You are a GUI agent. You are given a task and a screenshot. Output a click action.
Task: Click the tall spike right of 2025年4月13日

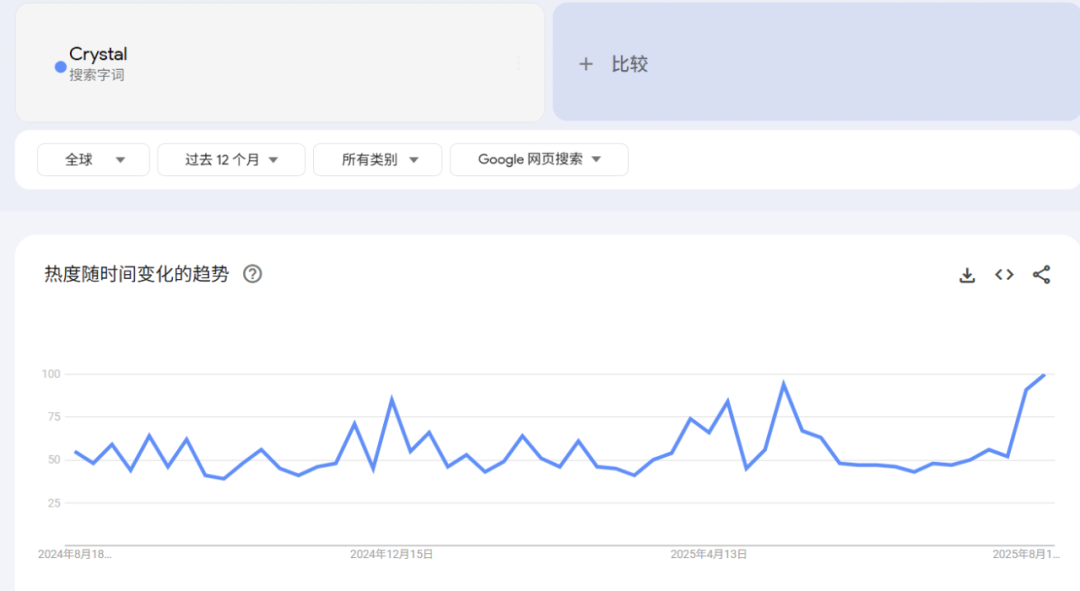coord(784,384)
